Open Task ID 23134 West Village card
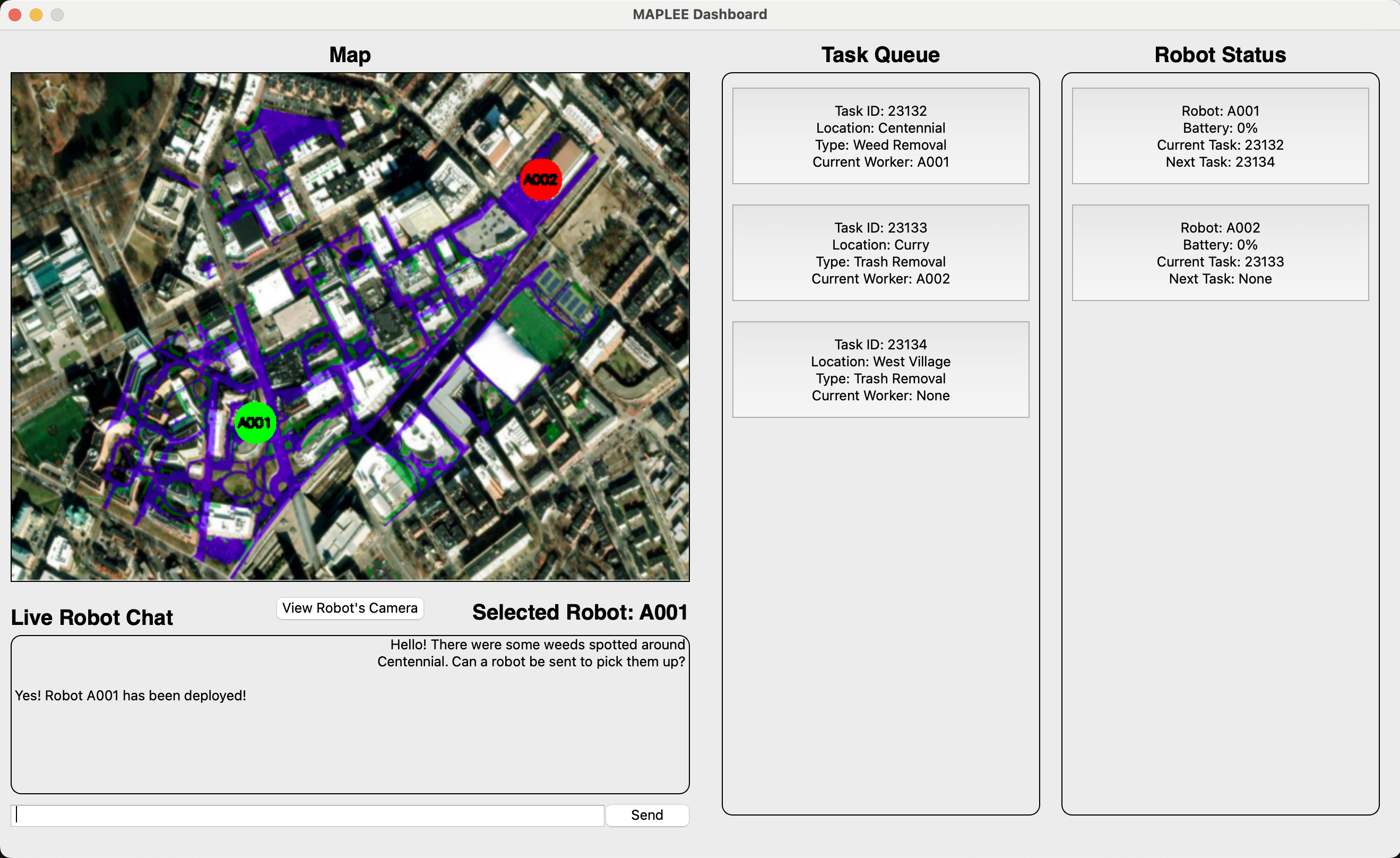Screen dimensions: 1400x858 [880, 370]
